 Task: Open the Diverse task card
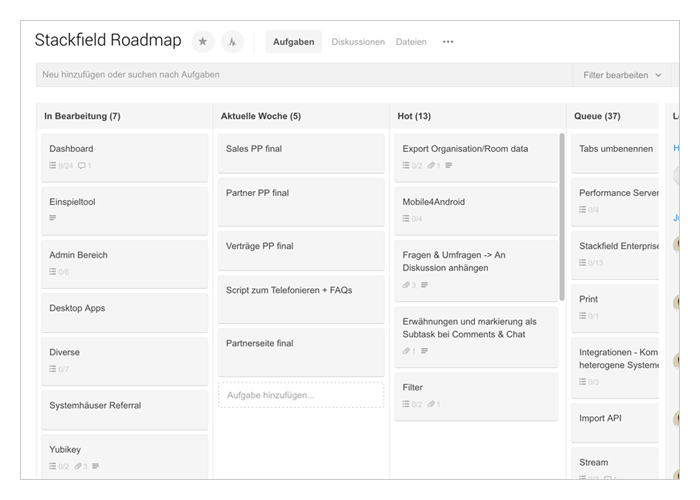click(125, 361)
